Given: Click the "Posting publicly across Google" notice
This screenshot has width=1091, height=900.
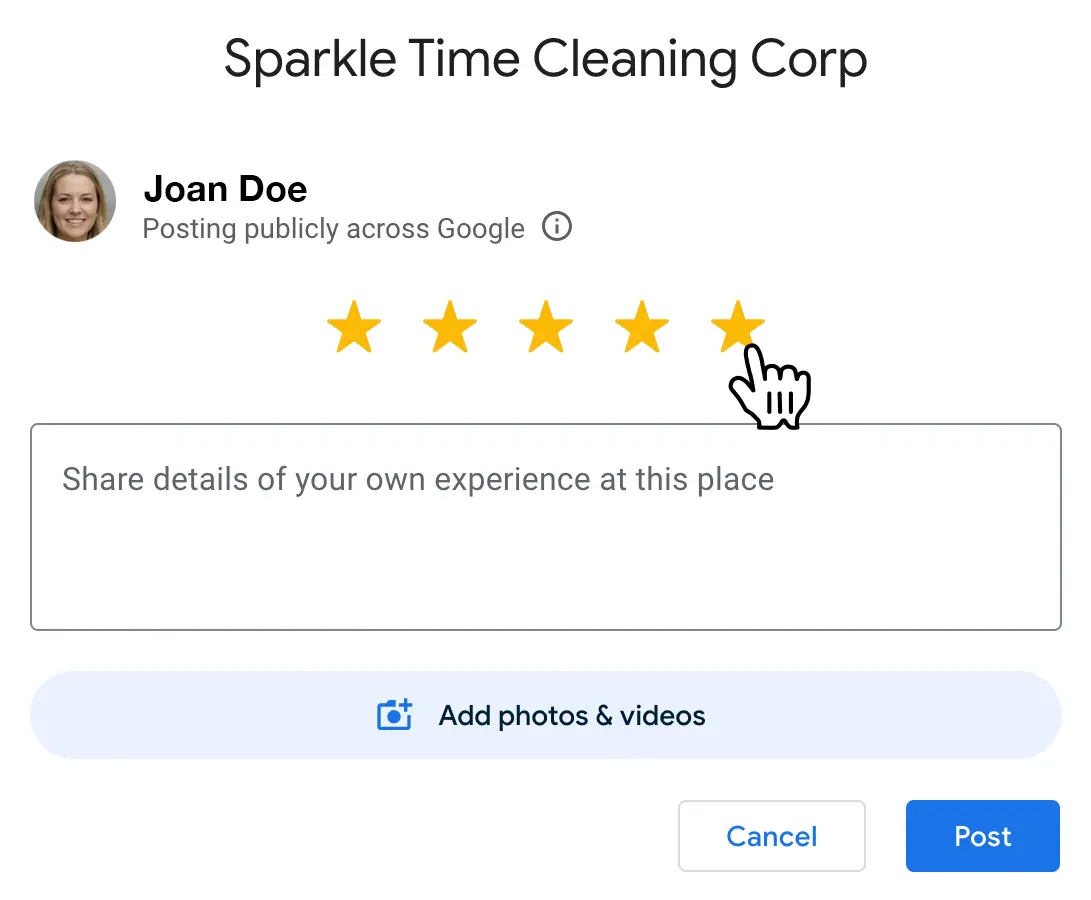Looking at the screenshot, I should click(333, 229).
